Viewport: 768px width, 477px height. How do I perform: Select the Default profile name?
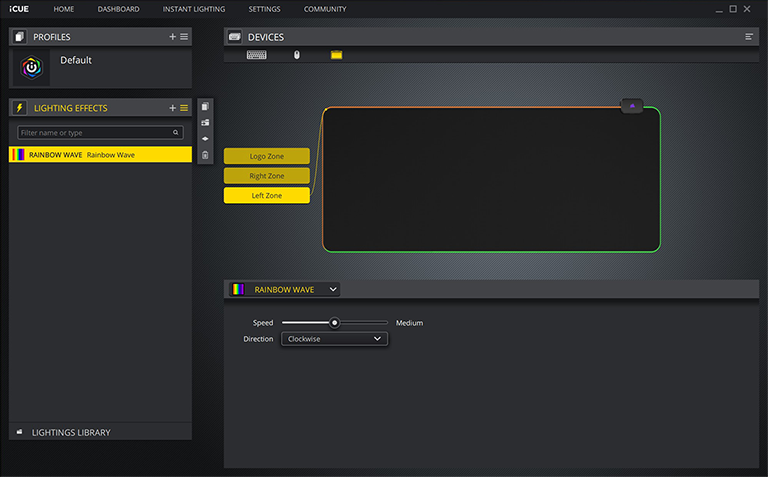(x=76, y=60)
